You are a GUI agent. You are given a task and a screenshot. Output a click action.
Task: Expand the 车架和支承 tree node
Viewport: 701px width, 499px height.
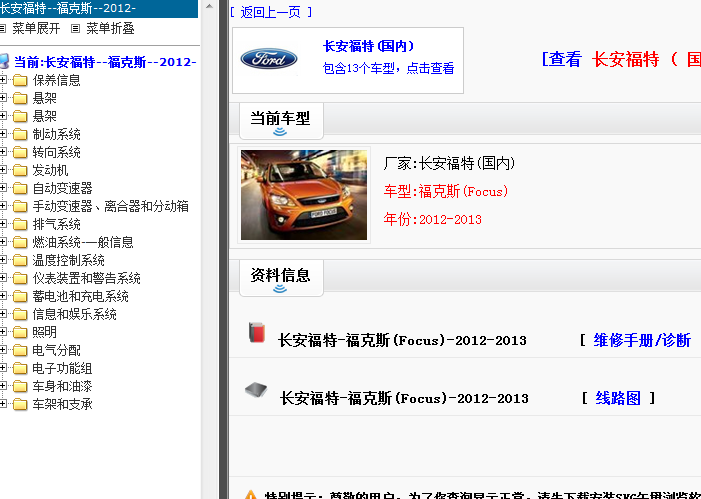coord(3,404)
